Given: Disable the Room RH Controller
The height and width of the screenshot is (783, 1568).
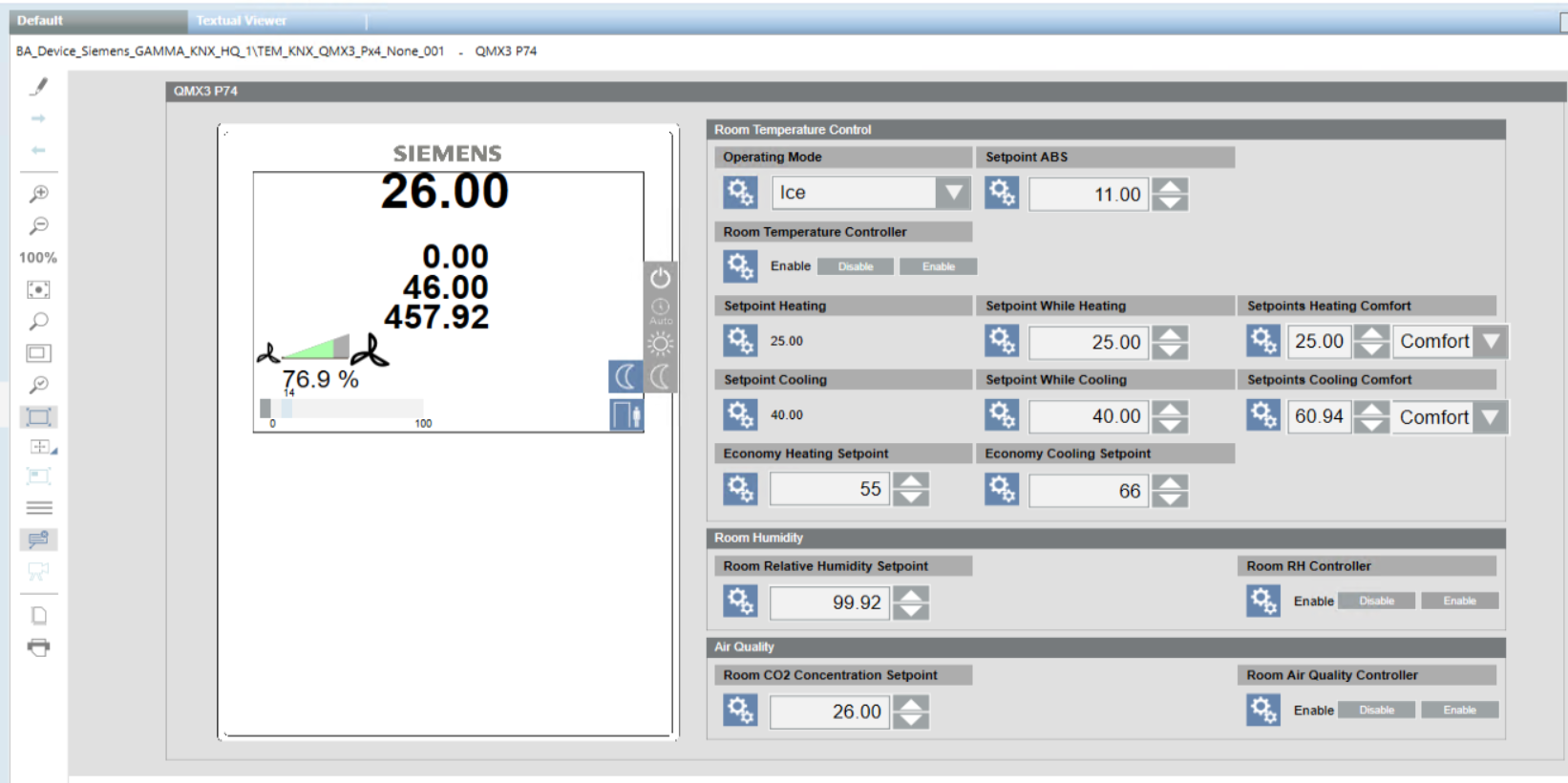Looking at the screenshot, I should 1376,602.
